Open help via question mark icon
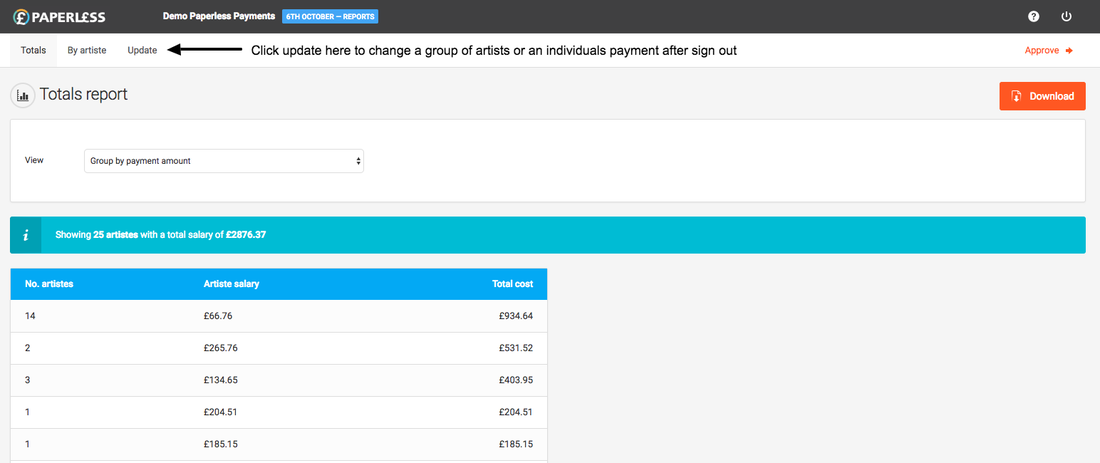This screenshot has width=1100, height=463. [x=1033, y=17]
